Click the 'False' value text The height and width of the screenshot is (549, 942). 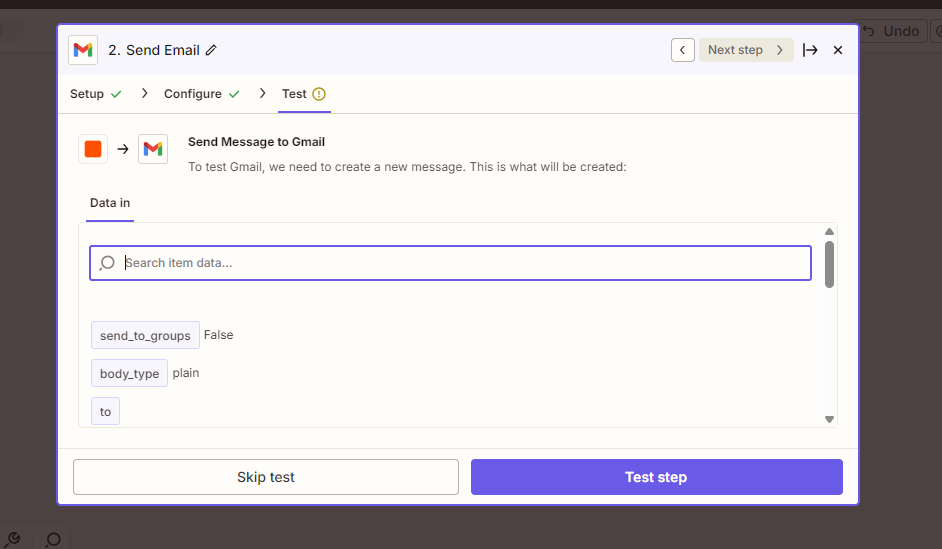pos(219,335)
